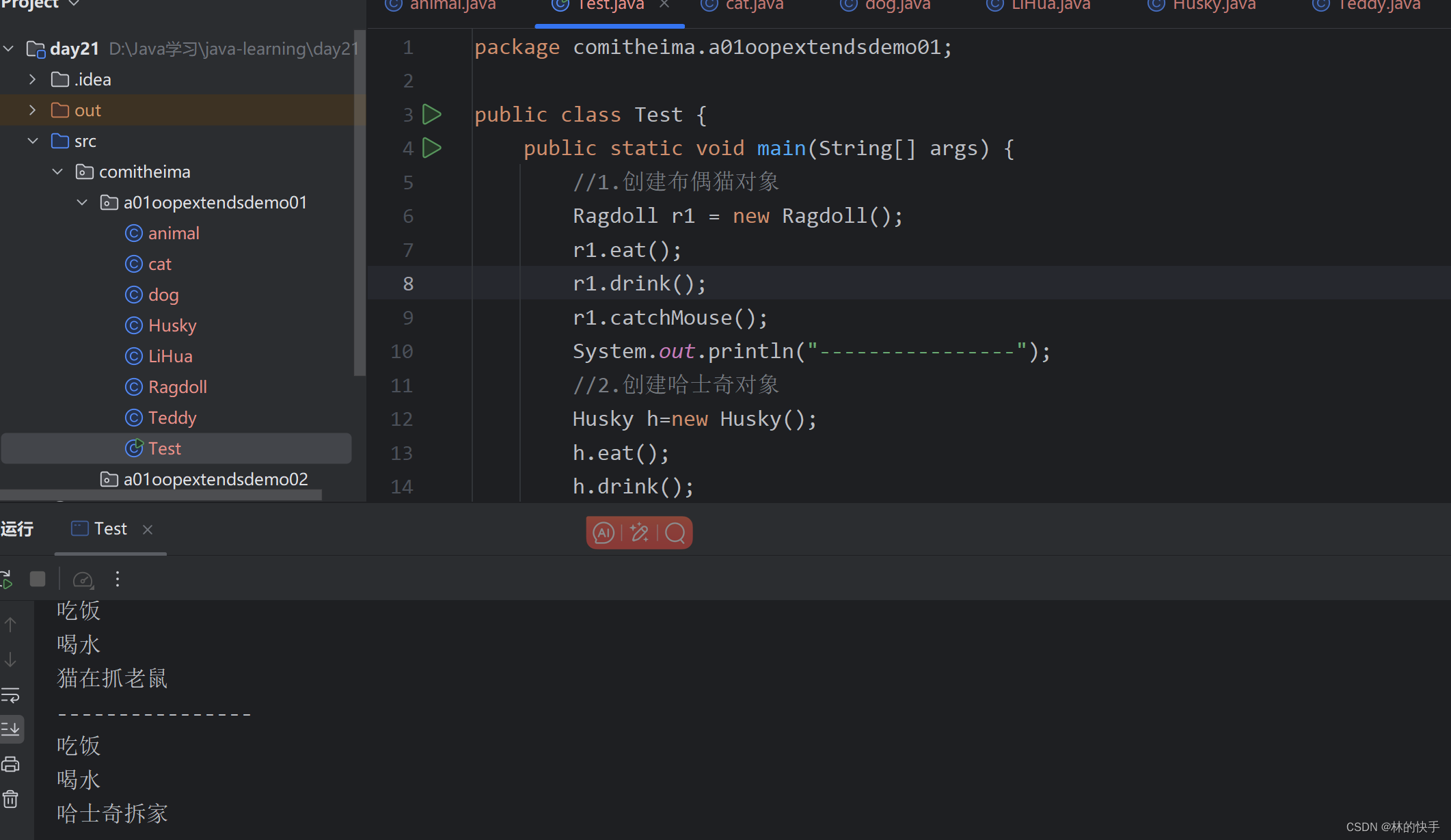Clear console output with trash icon

coord(10,798)
